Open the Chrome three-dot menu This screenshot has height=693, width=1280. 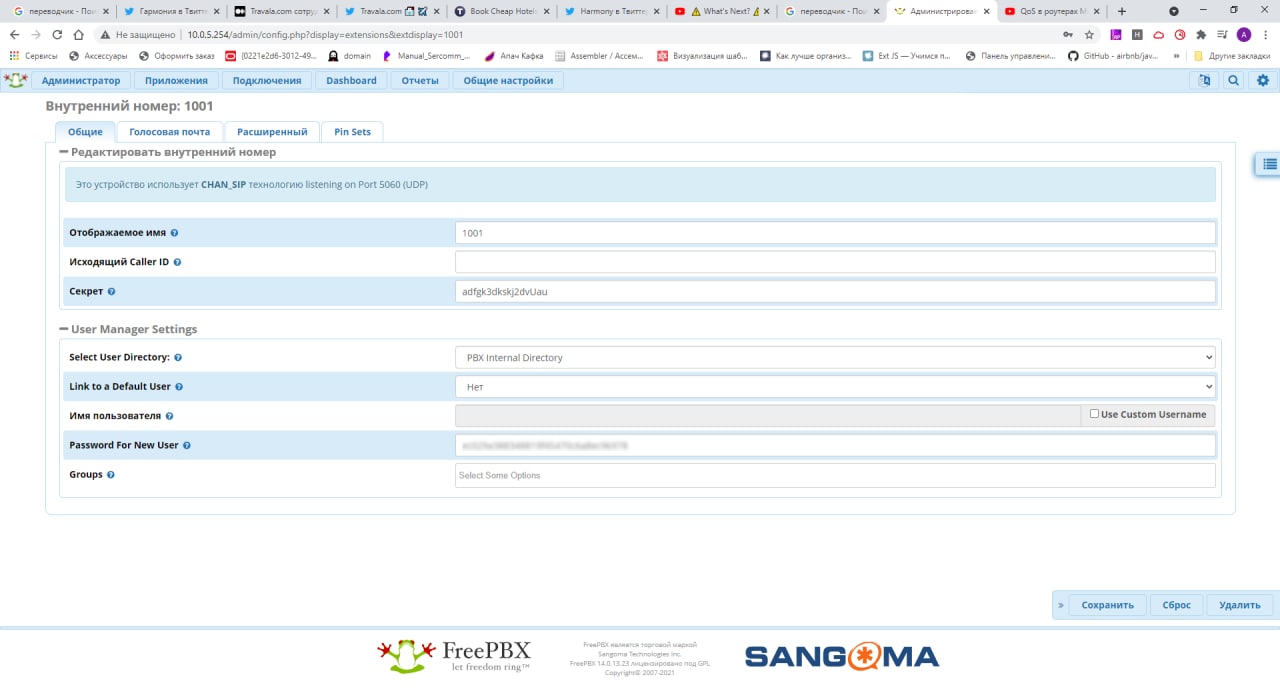tap(1265, 34)
